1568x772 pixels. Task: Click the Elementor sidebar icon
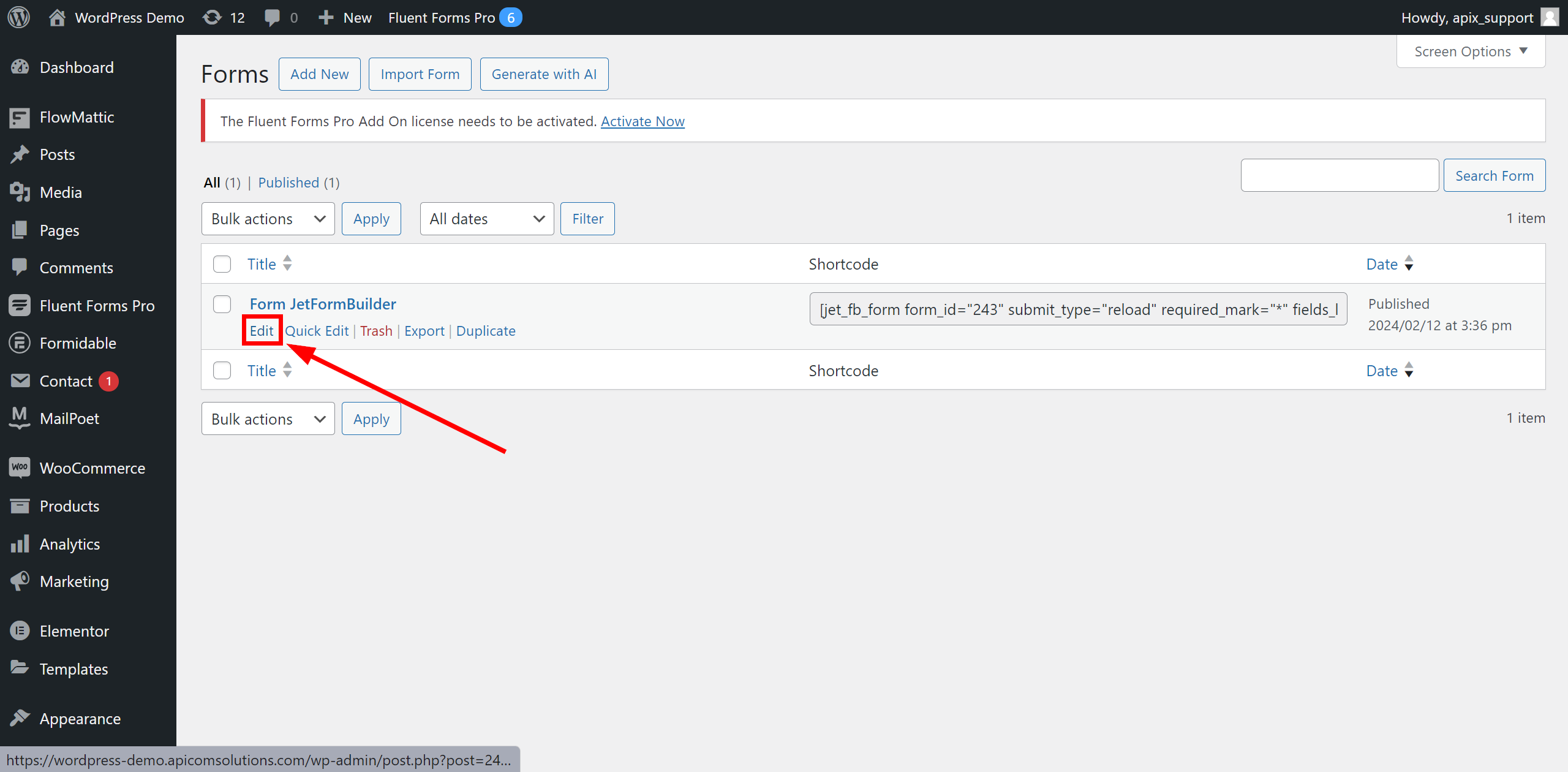click(x=20, y=630)
